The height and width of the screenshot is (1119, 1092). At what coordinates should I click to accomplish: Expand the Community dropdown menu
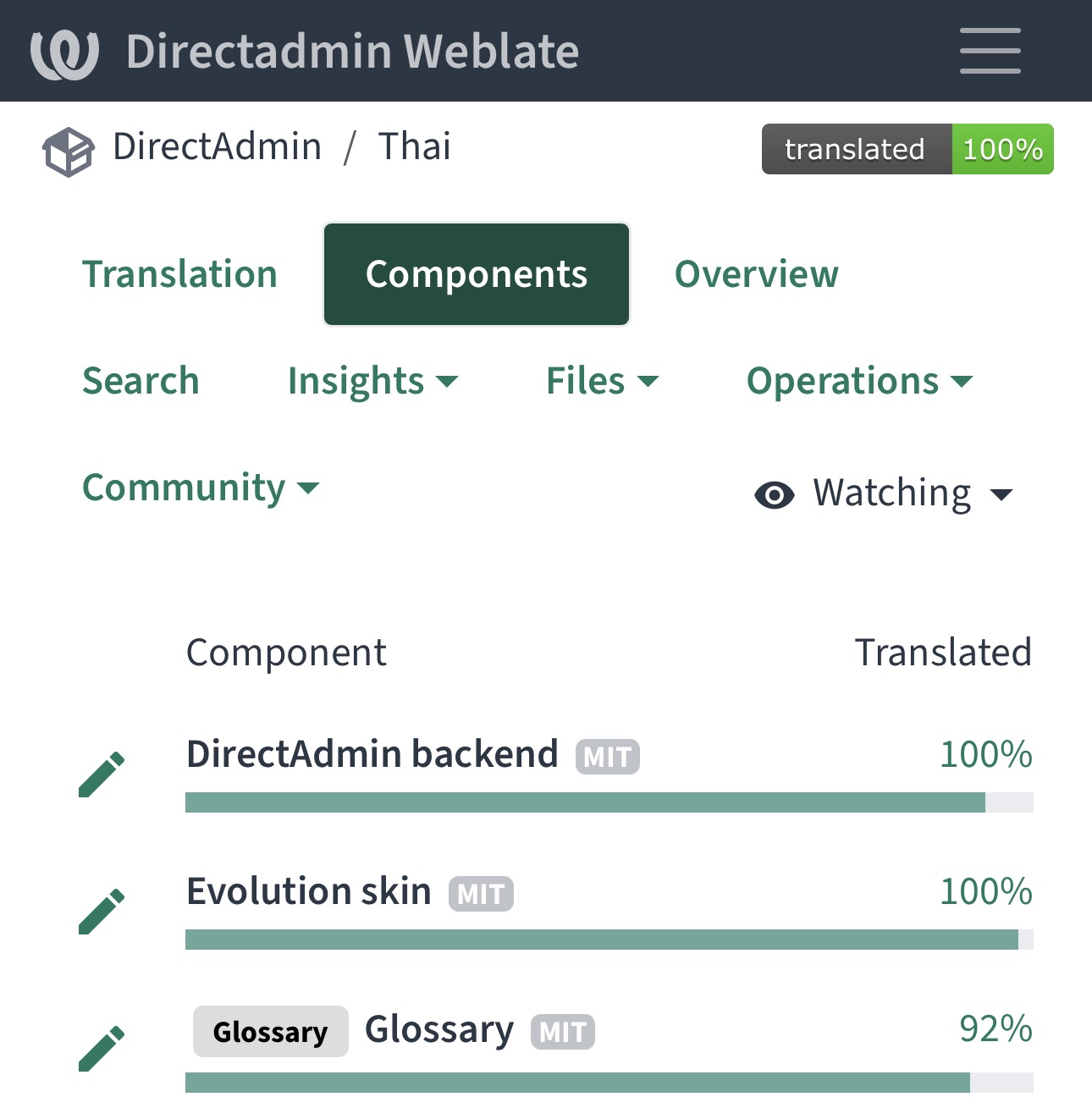pos(201,488)
